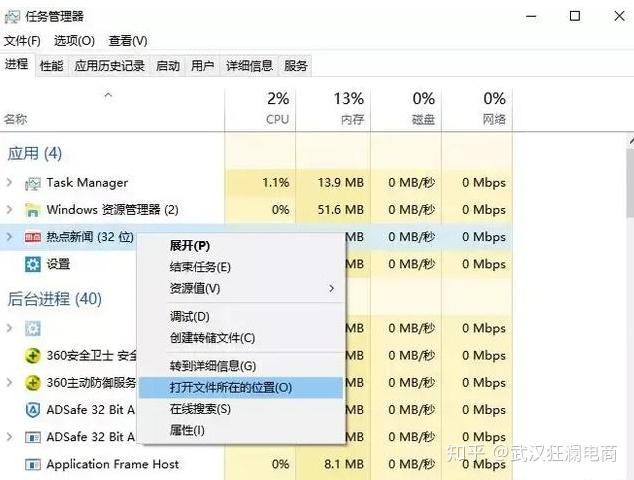Click sort arrow above the 名称 column
This screenshot has height=480, width=634.
click(x=108, y=96)
